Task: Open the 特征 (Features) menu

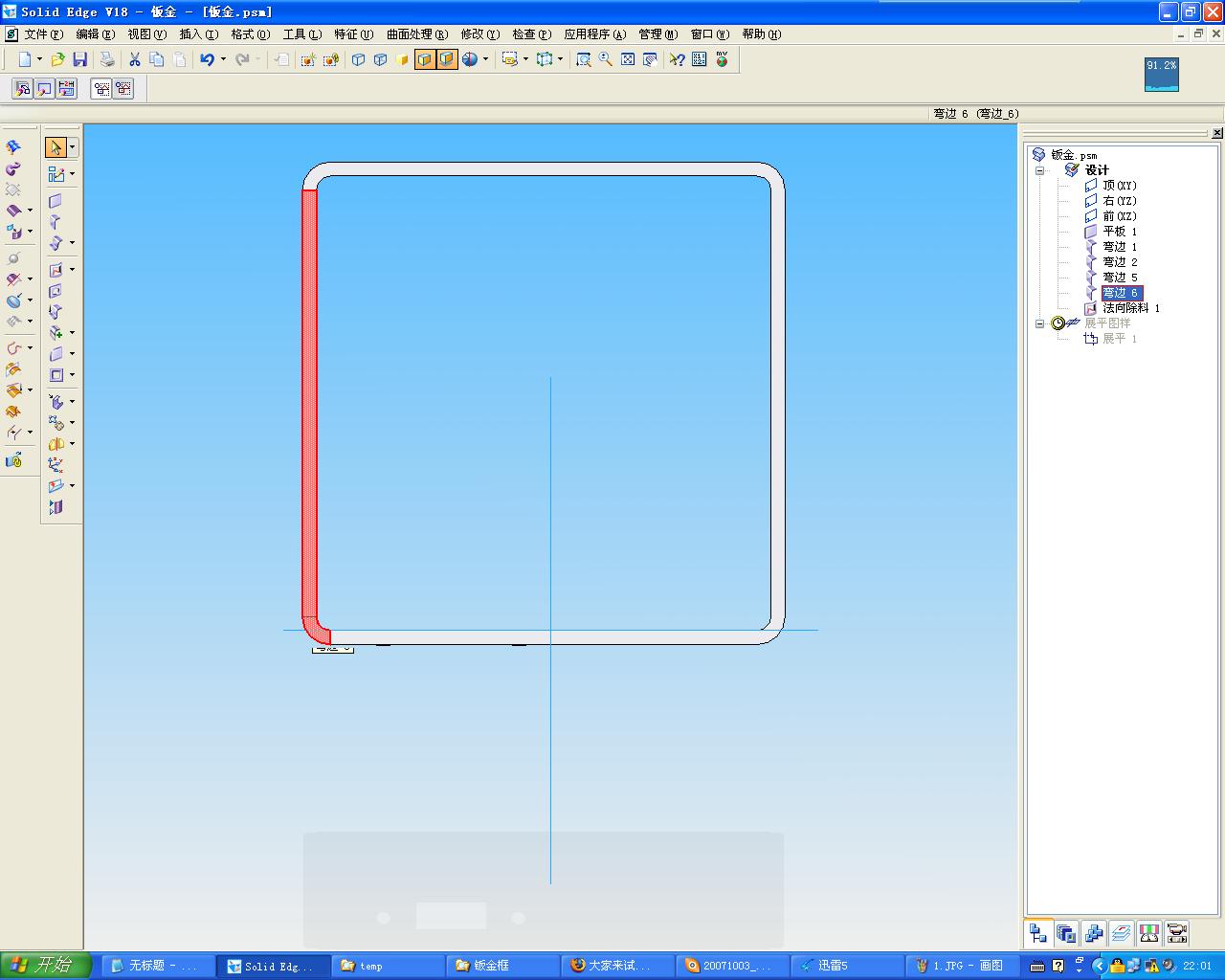Action: click(x=353, y=34)
